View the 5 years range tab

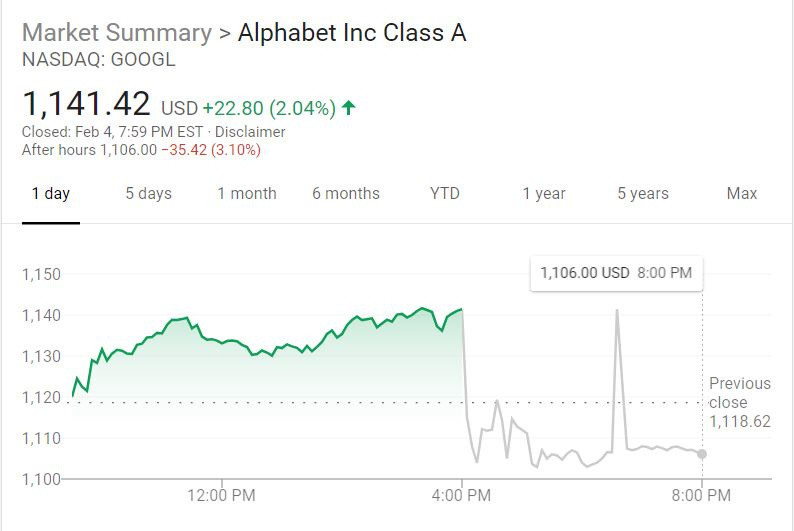(643, 194)
